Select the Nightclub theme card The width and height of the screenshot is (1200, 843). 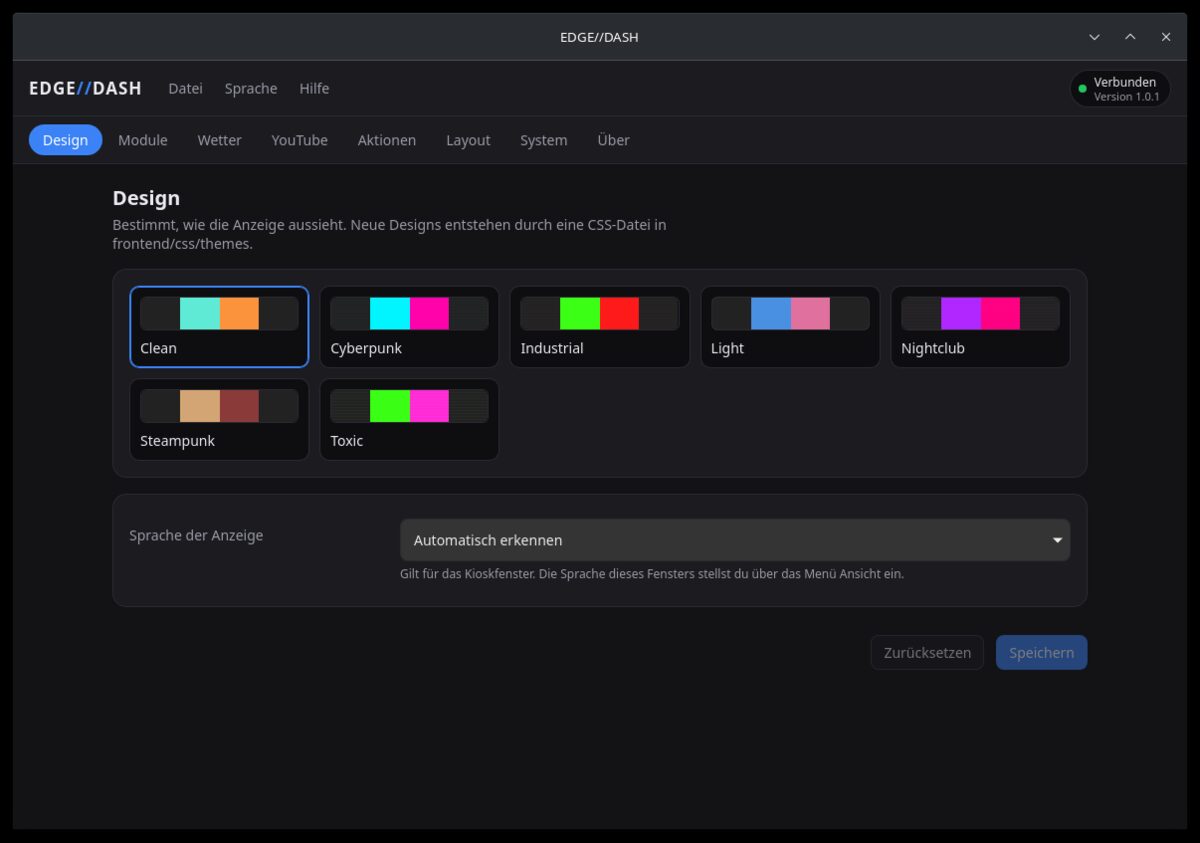pyautogui.click(x=980, y=327)
